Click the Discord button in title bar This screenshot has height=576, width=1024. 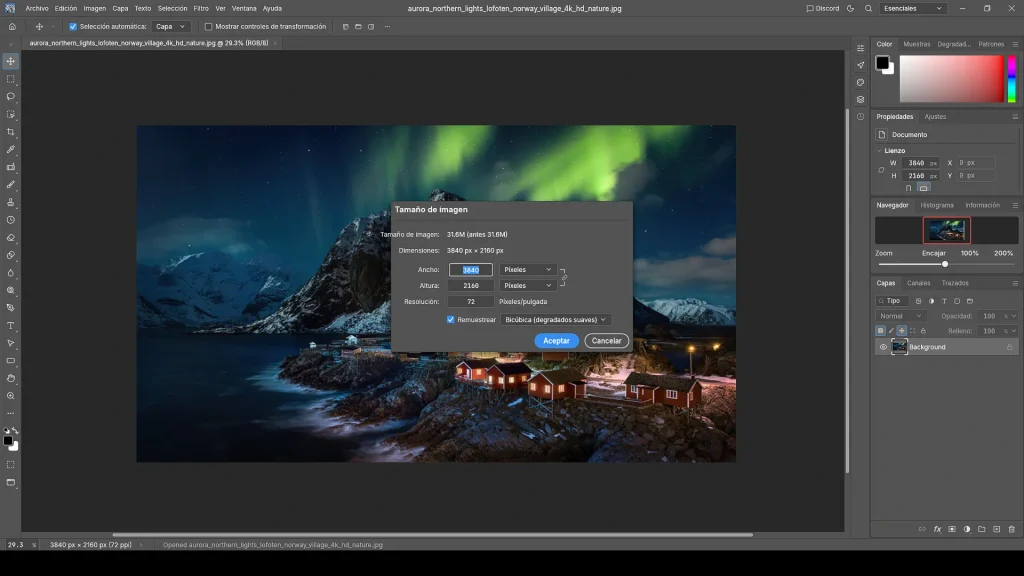[x=823, y=8]
